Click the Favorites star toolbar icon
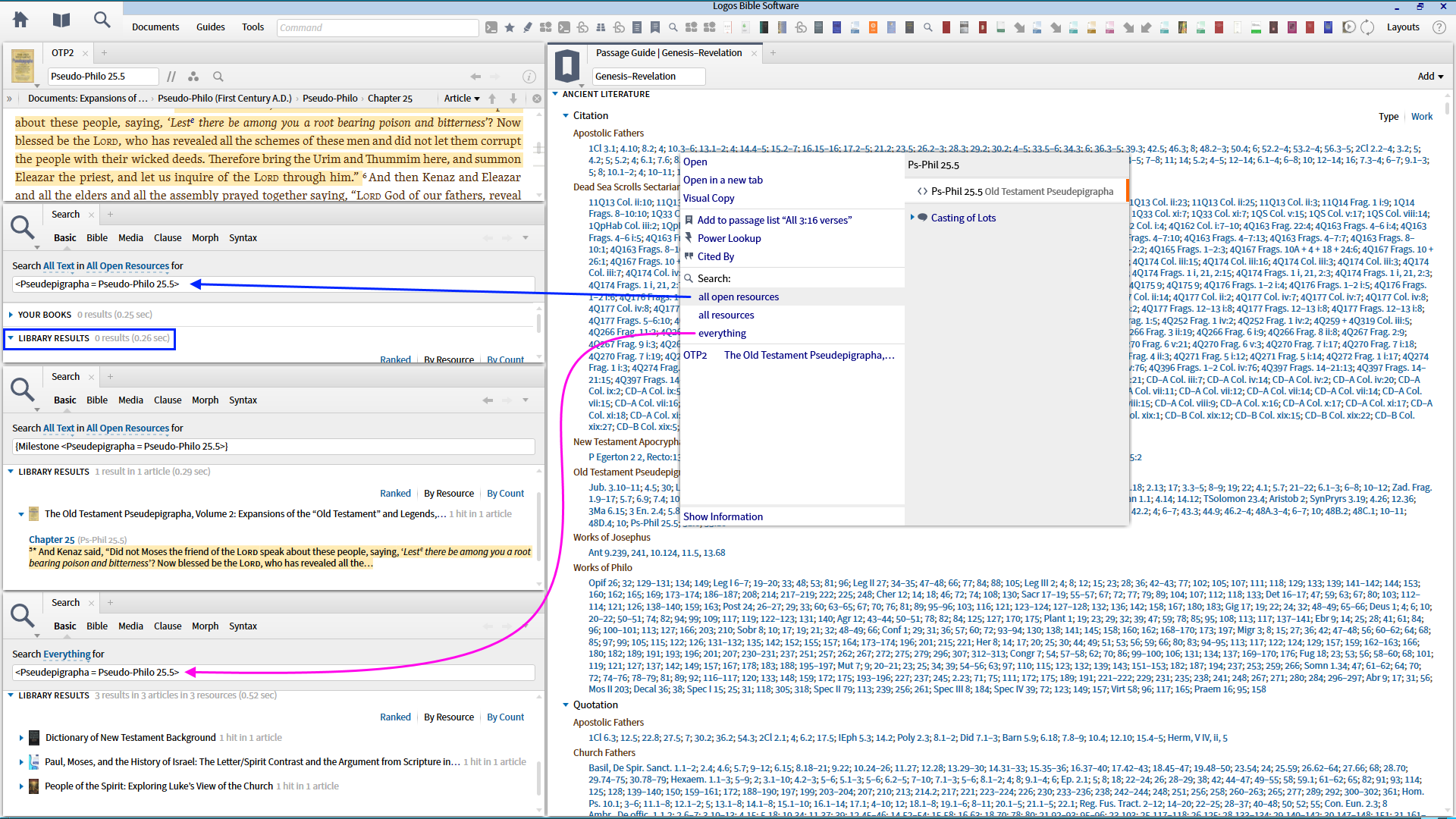The image size is (1456, 819). (x=510, y=27)
